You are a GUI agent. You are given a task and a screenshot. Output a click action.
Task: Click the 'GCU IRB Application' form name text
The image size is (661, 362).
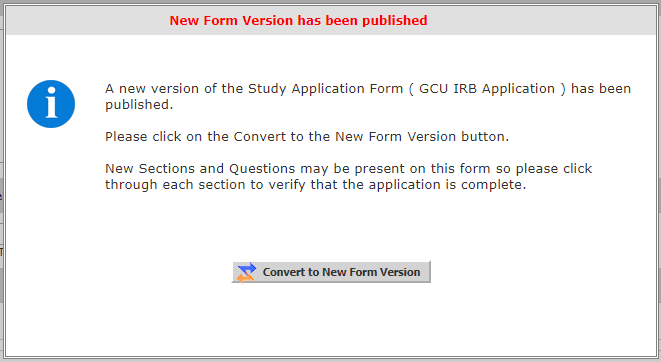pyautogui.click(x=487, y=88)
